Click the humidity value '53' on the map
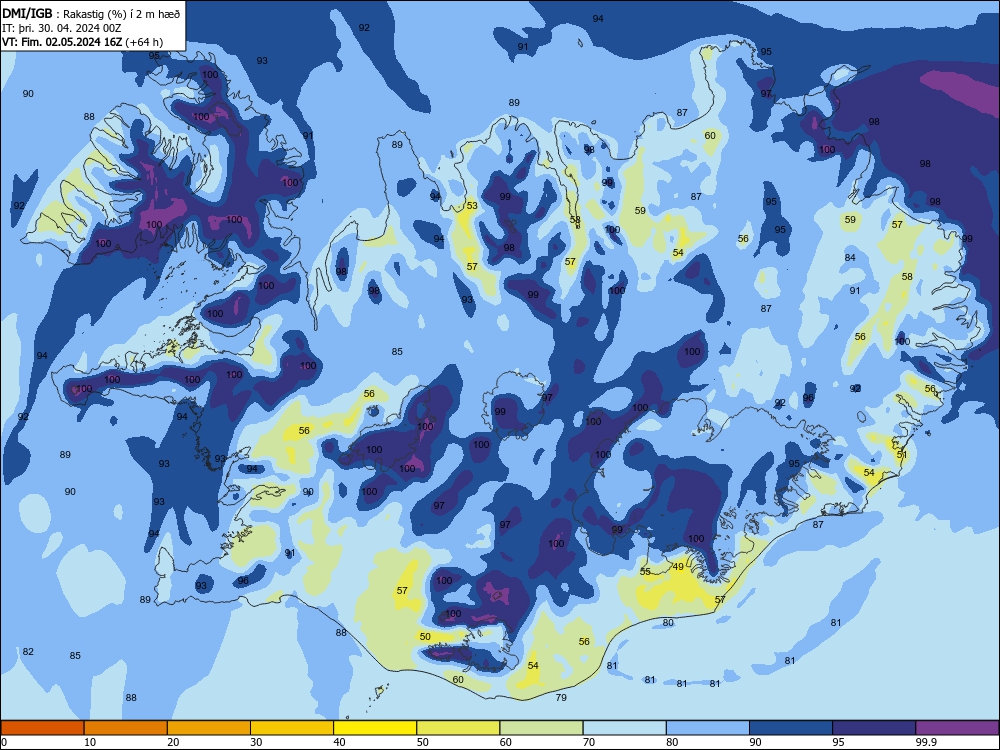The width and height of the screenshot is (1000, 750). pyautogui.click(x=472, y=205)
